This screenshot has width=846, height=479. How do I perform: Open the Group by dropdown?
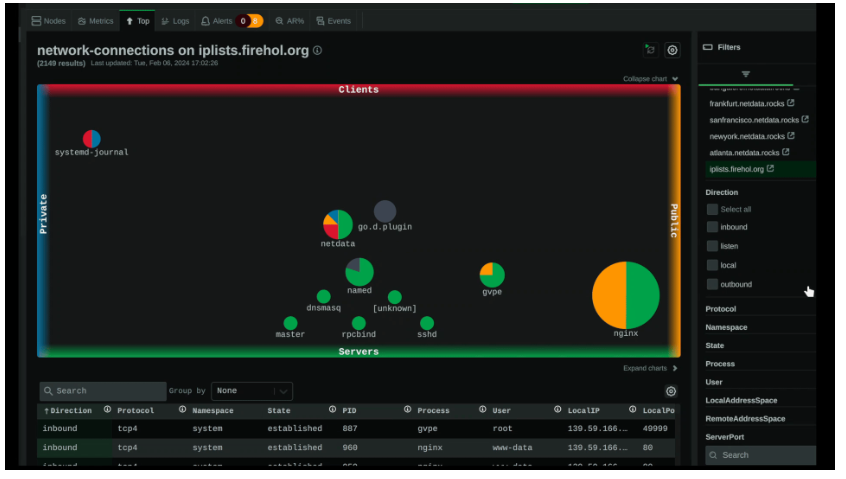(252, 391)
